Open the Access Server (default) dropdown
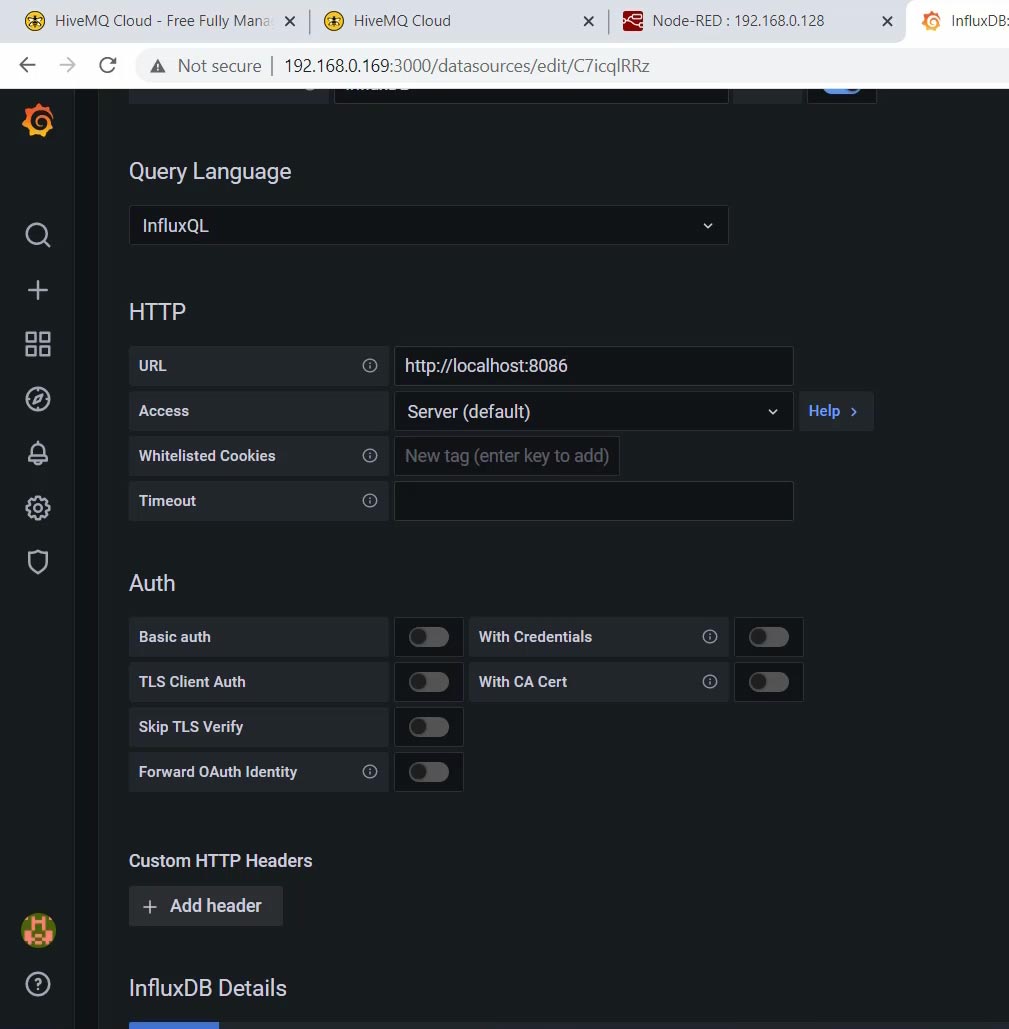 coord(594,411)
